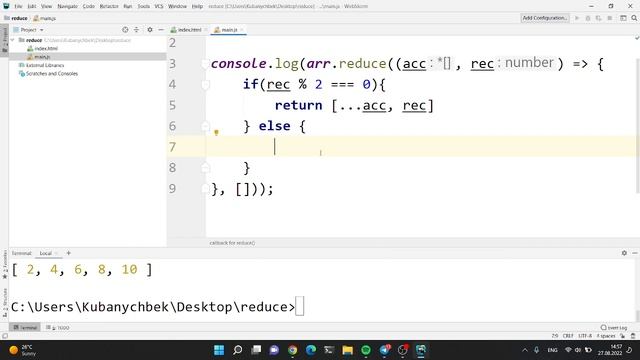The height and width of the screenshot is (360, 640).
Task: Select main.js in project tree
Action: [42, 57]
